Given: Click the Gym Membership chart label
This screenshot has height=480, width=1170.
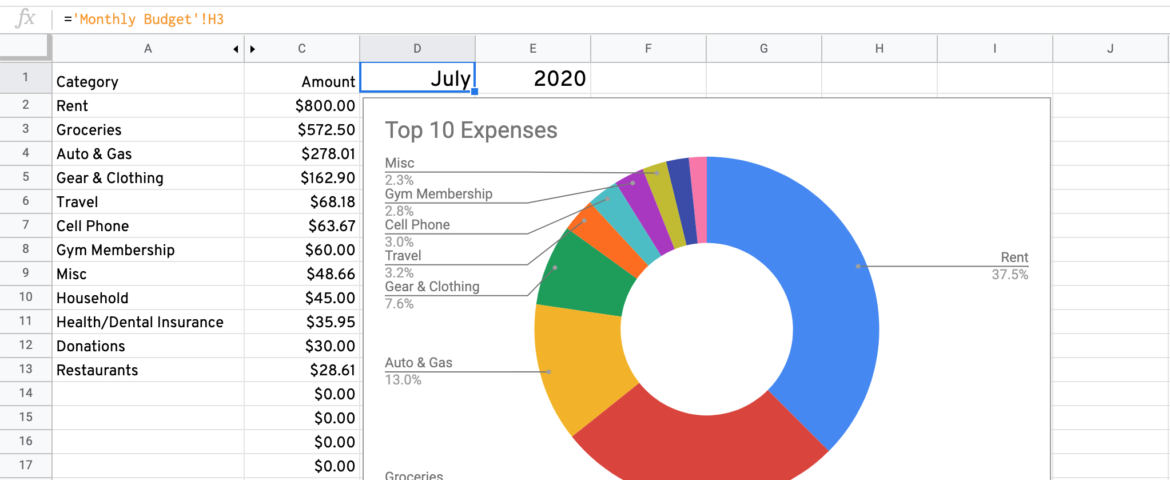Looking at the screenshot, I should point(439,202).
